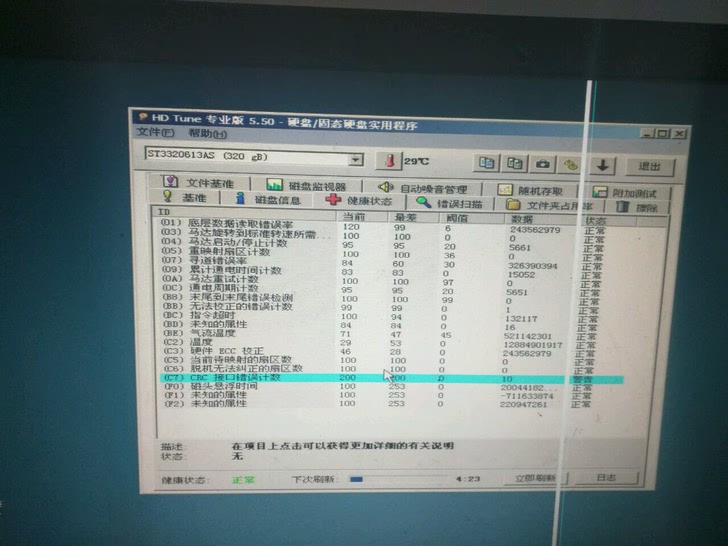This screenshot has height=546, width=728.
Task: Select row (BC) 指令超时
Action: coord(389,316)
